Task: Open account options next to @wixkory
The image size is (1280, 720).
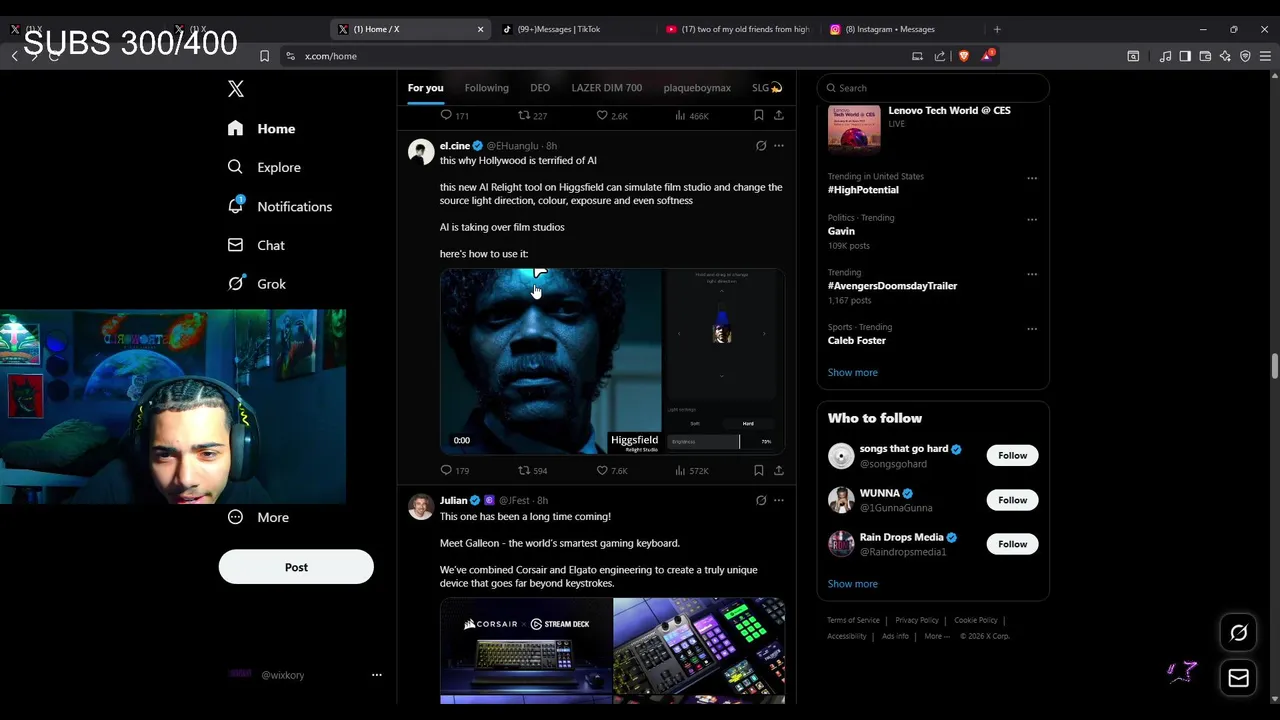Action: [377, 675]
